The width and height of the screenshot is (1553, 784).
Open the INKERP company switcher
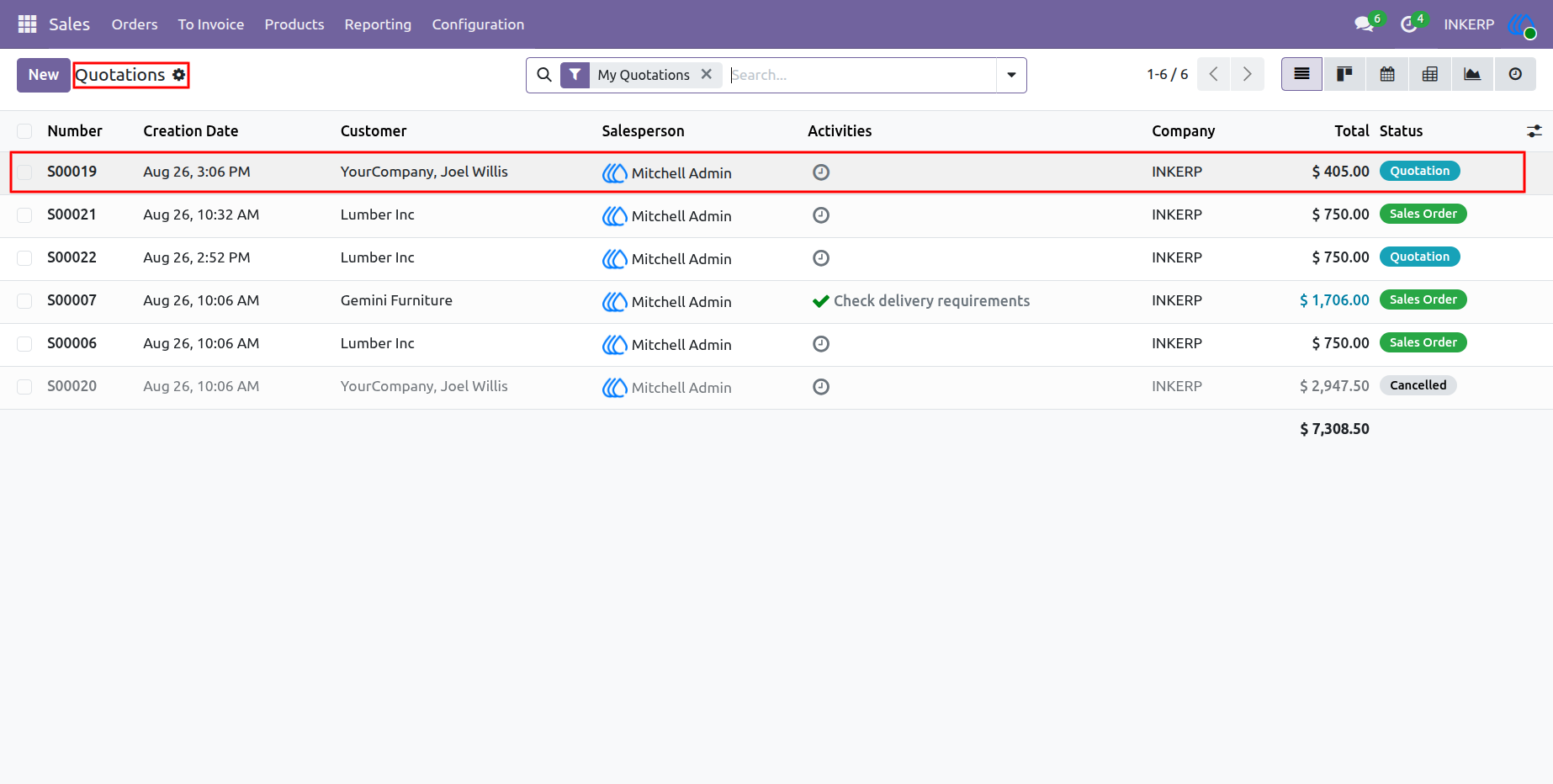(1469, 24)
